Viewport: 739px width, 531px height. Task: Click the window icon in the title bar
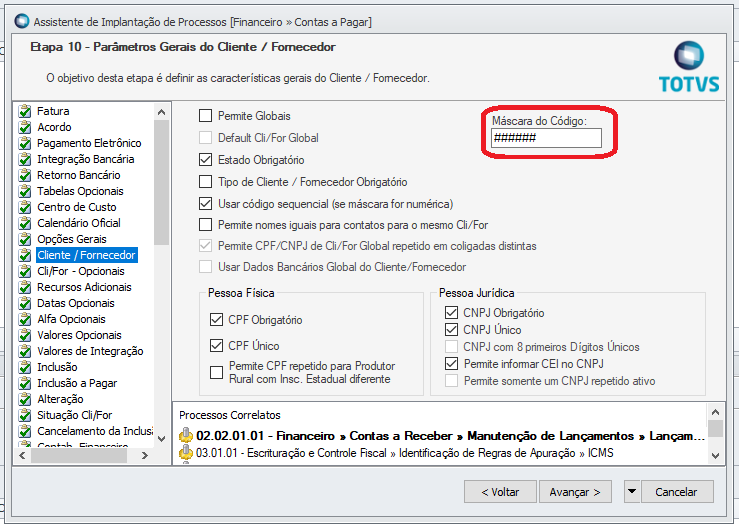click(x=22, y=22)
